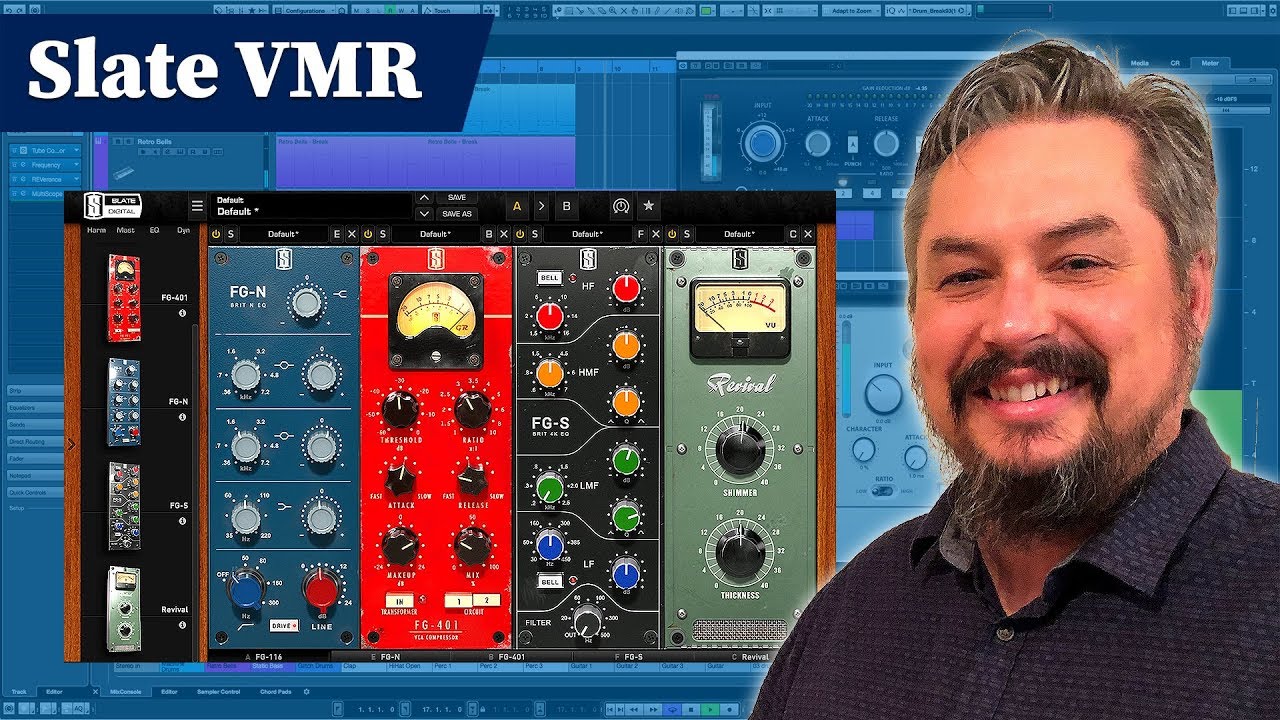This screenshot has width=1280, height=720.
Task: Remove the FG-401 module with its X
Action: (504, 234)
